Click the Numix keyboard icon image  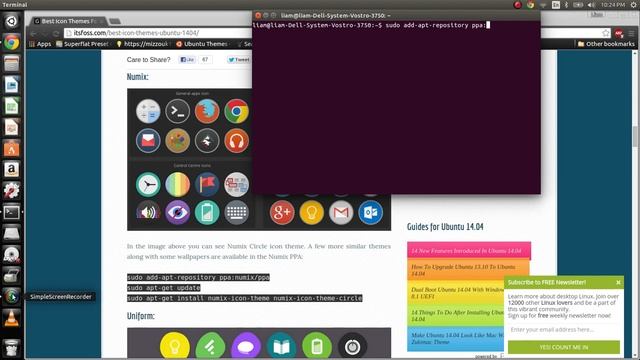[x=236, y=212]
